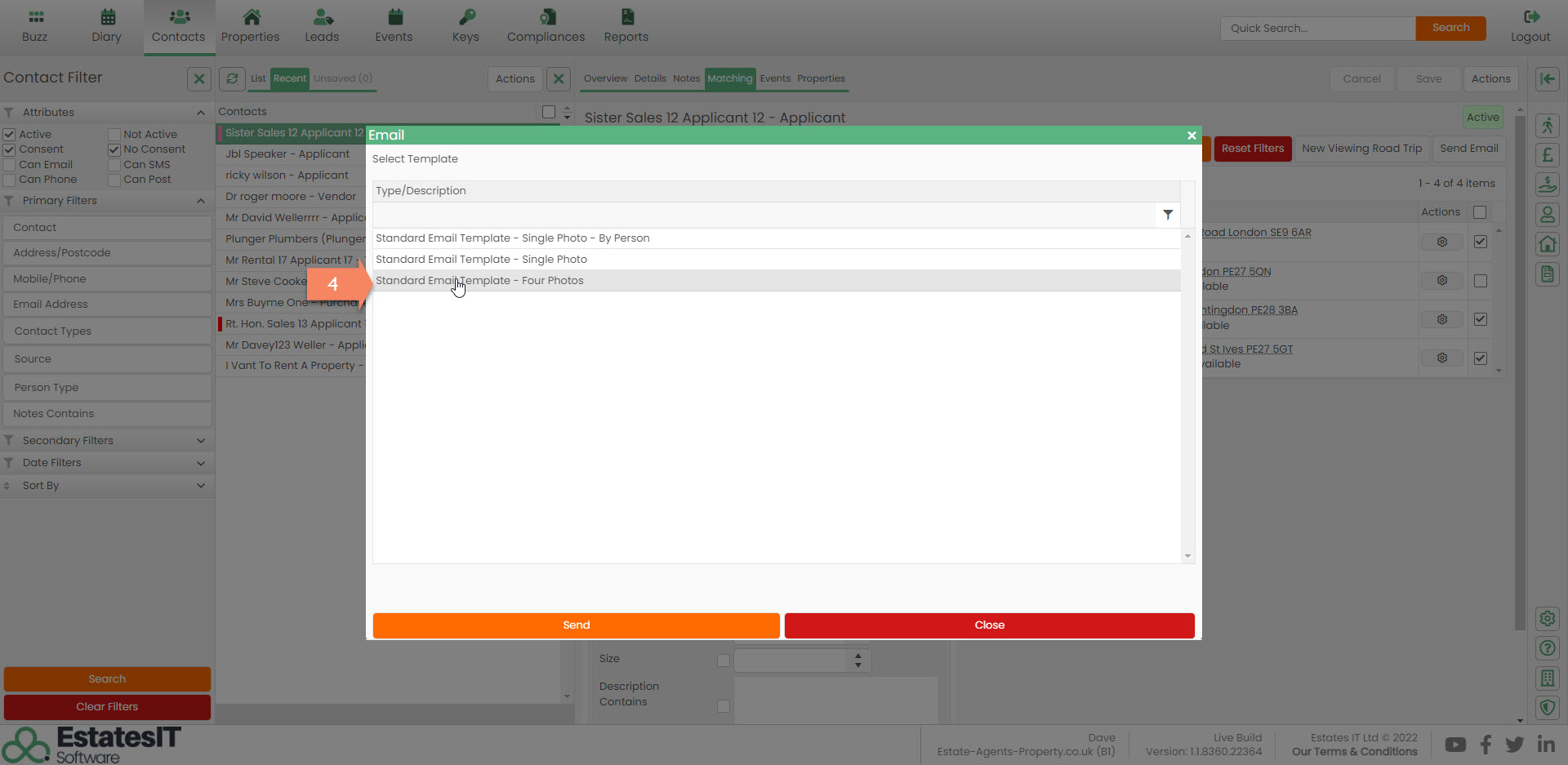The height and width of the screenshot is (765, 1568).
Task: Open the help question mark icon
Action: [x=1547, y=648]
